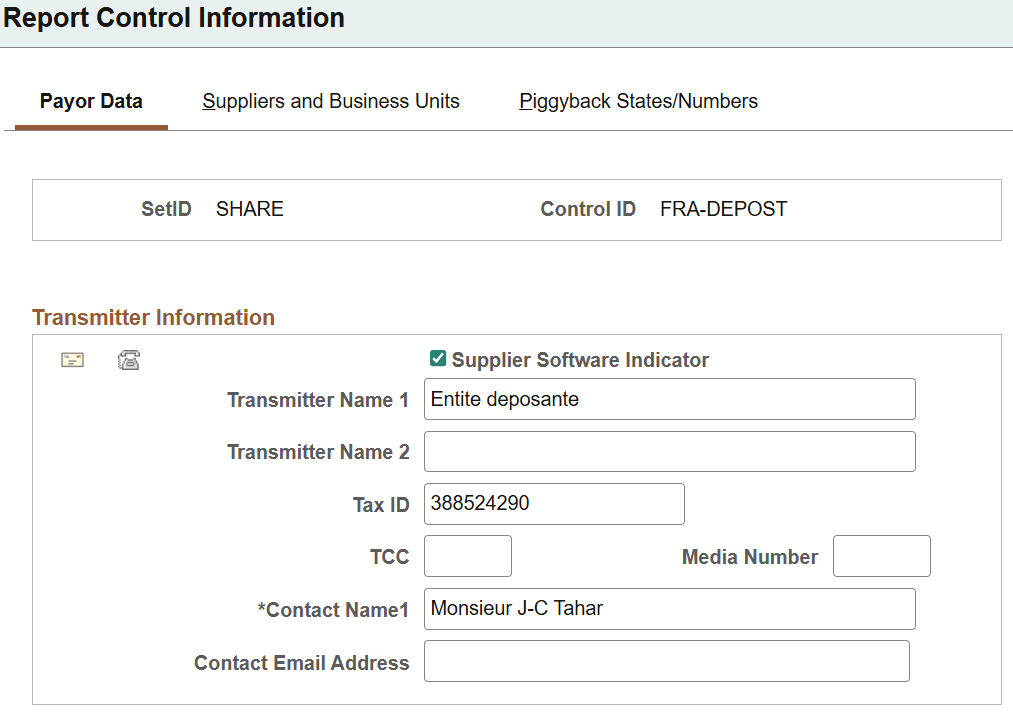
Task: Click the text Entite deposante
Action: [490, 399]
